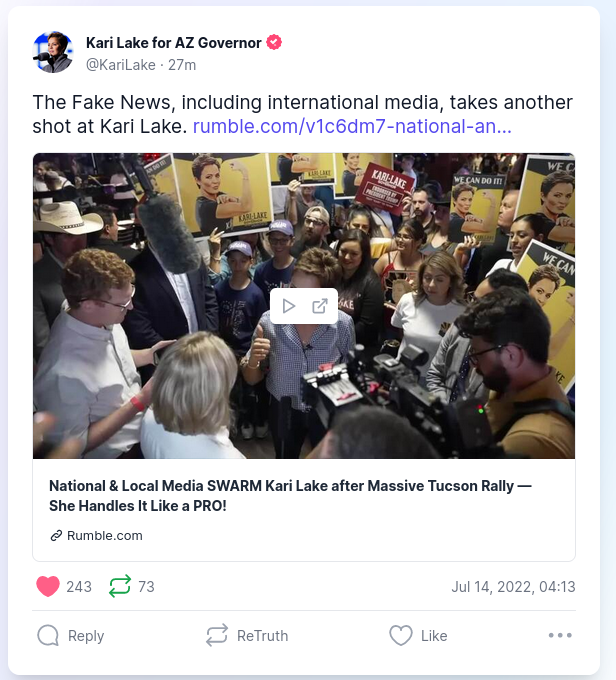Open video in new window icon

[x=320, y=306]
